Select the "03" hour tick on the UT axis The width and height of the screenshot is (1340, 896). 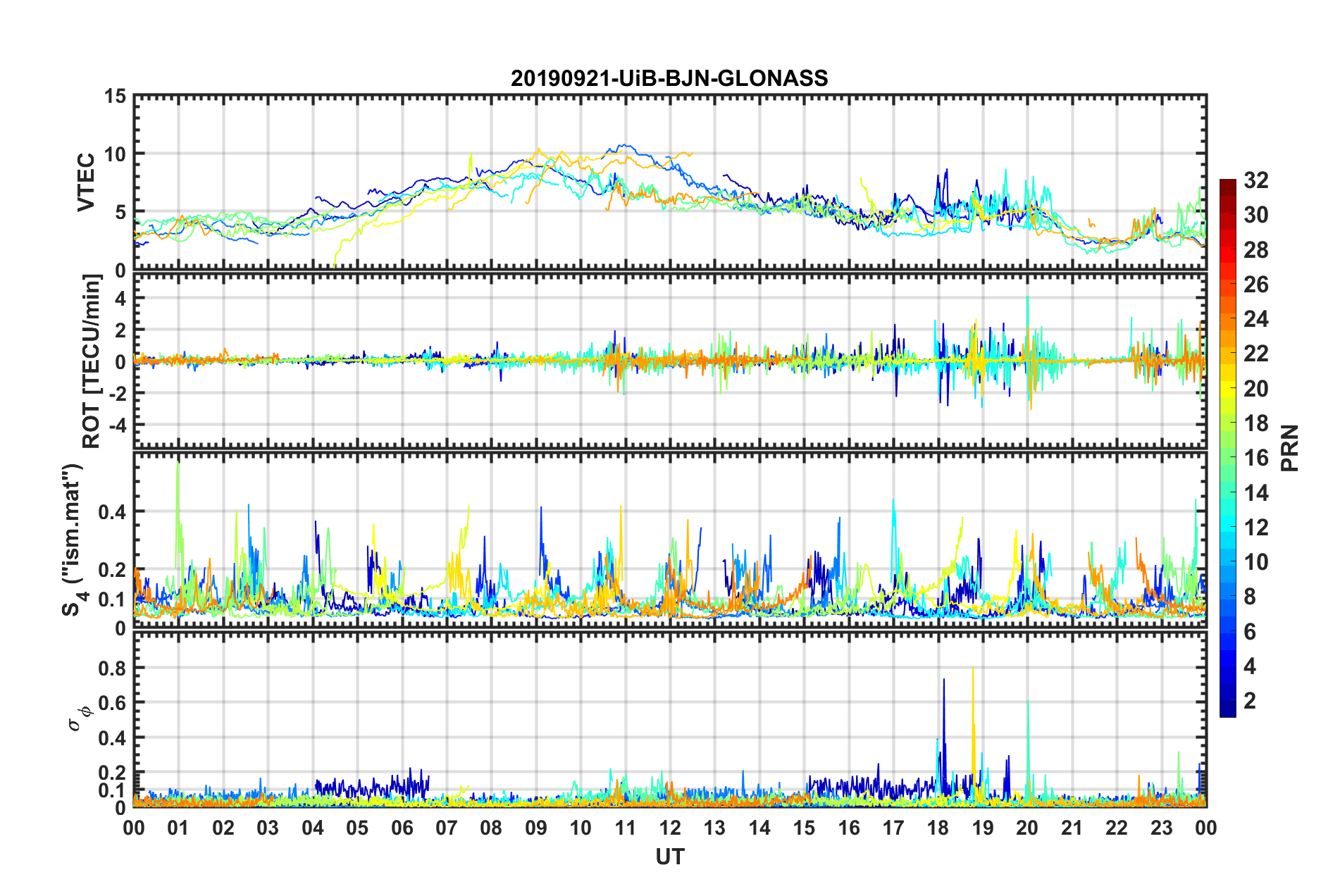pos(268,828)
